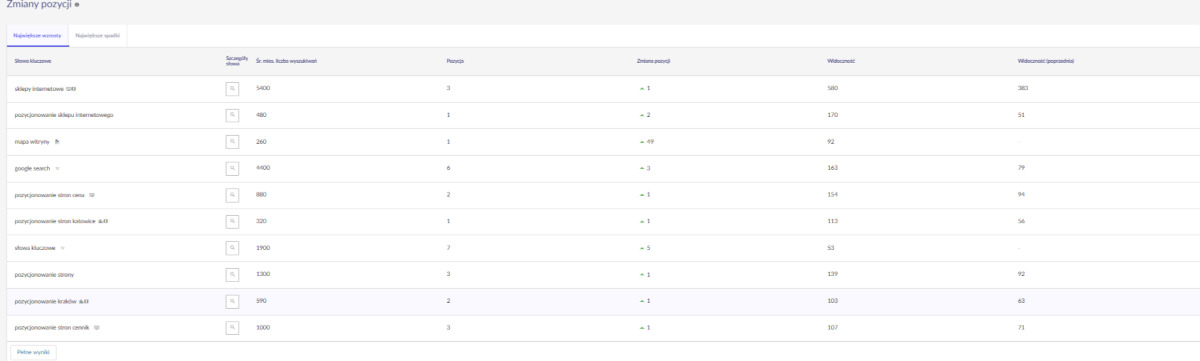Open keyword details for pozycjonowanie stron cennik
This screenshot has width=1200, height=361.
233,327
